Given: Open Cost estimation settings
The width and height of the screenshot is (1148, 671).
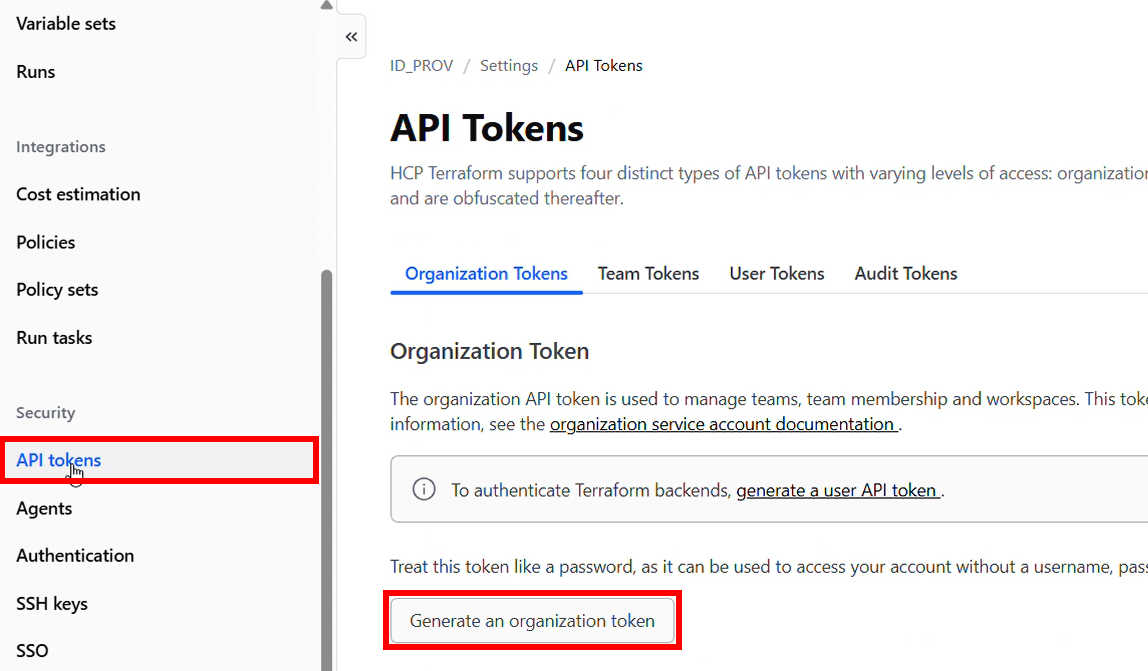Looking at the screenshot, I should [78, 194].
